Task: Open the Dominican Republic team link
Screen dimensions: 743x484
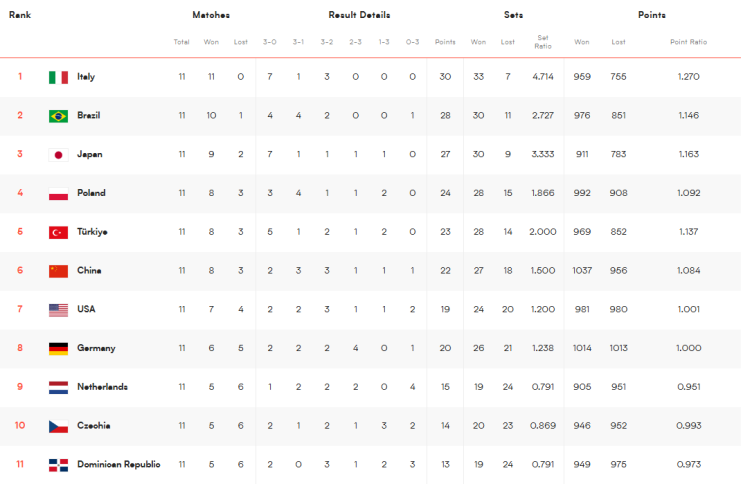Action: 118,464
